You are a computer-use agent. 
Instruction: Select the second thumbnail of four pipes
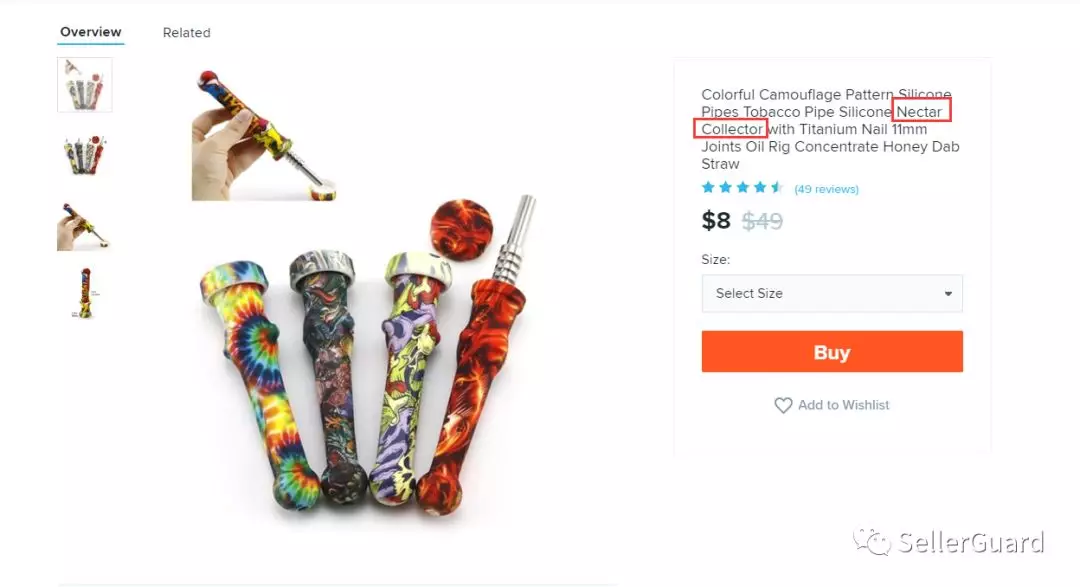[85, 154]
